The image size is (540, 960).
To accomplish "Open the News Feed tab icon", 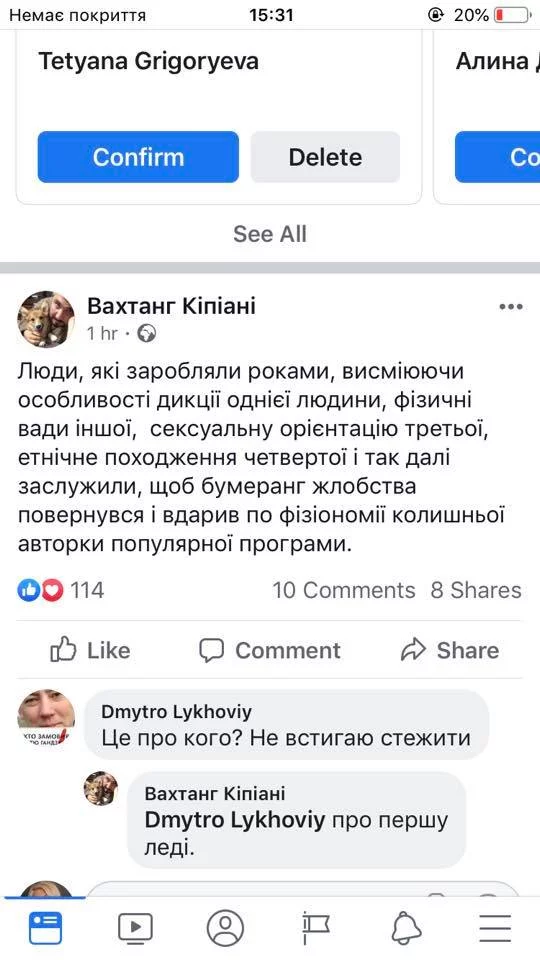I will pos(45,929).
